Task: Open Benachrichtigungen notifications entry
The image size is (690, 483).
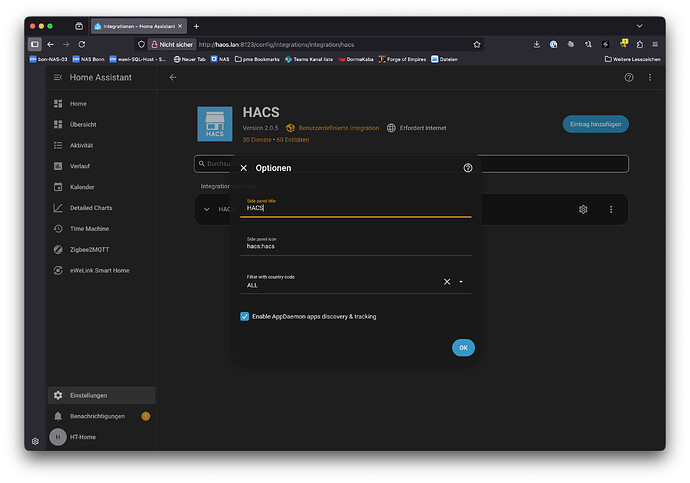Action: (x=101, y=416)
